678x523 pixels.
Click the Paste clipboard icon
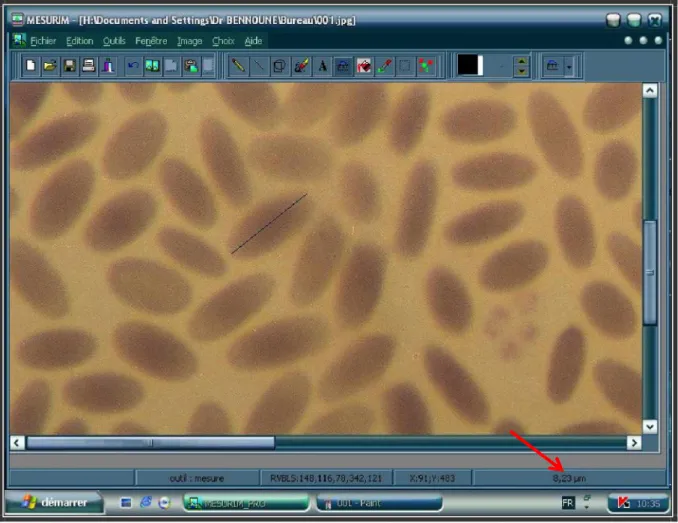click(191, 66)
